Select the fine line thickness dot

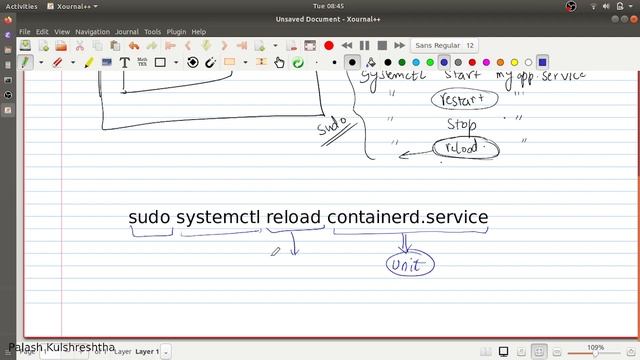pos(317,62)
